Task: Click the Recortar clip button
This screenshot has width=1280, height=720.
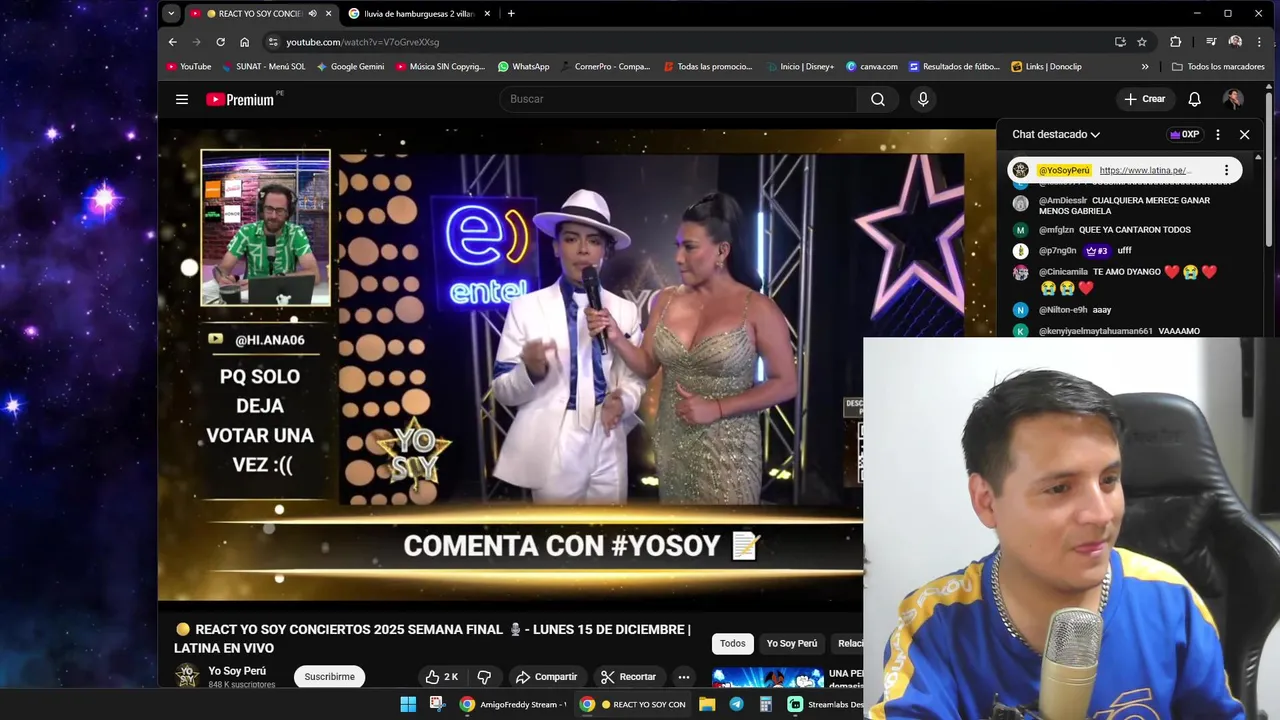Action: [628, 677]
